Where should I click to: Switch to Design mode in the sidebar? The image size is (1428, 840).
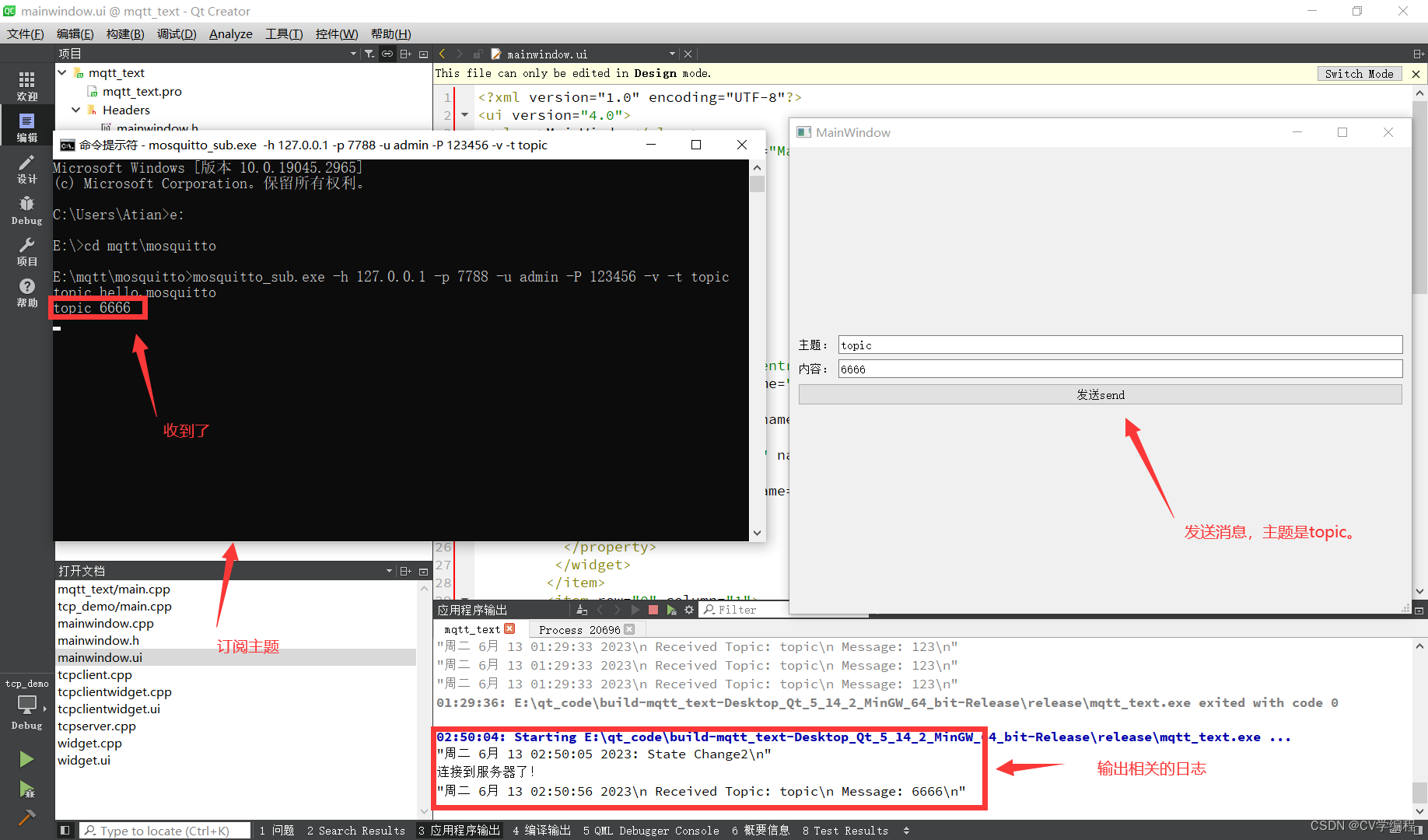(x=27, y=170)
